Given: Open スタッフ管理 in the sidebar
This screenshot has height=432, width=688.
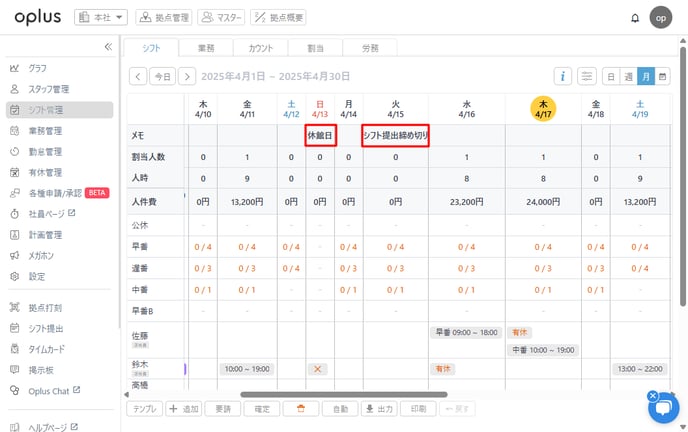Looking at the screenshot, I should [x=48, y=89].
